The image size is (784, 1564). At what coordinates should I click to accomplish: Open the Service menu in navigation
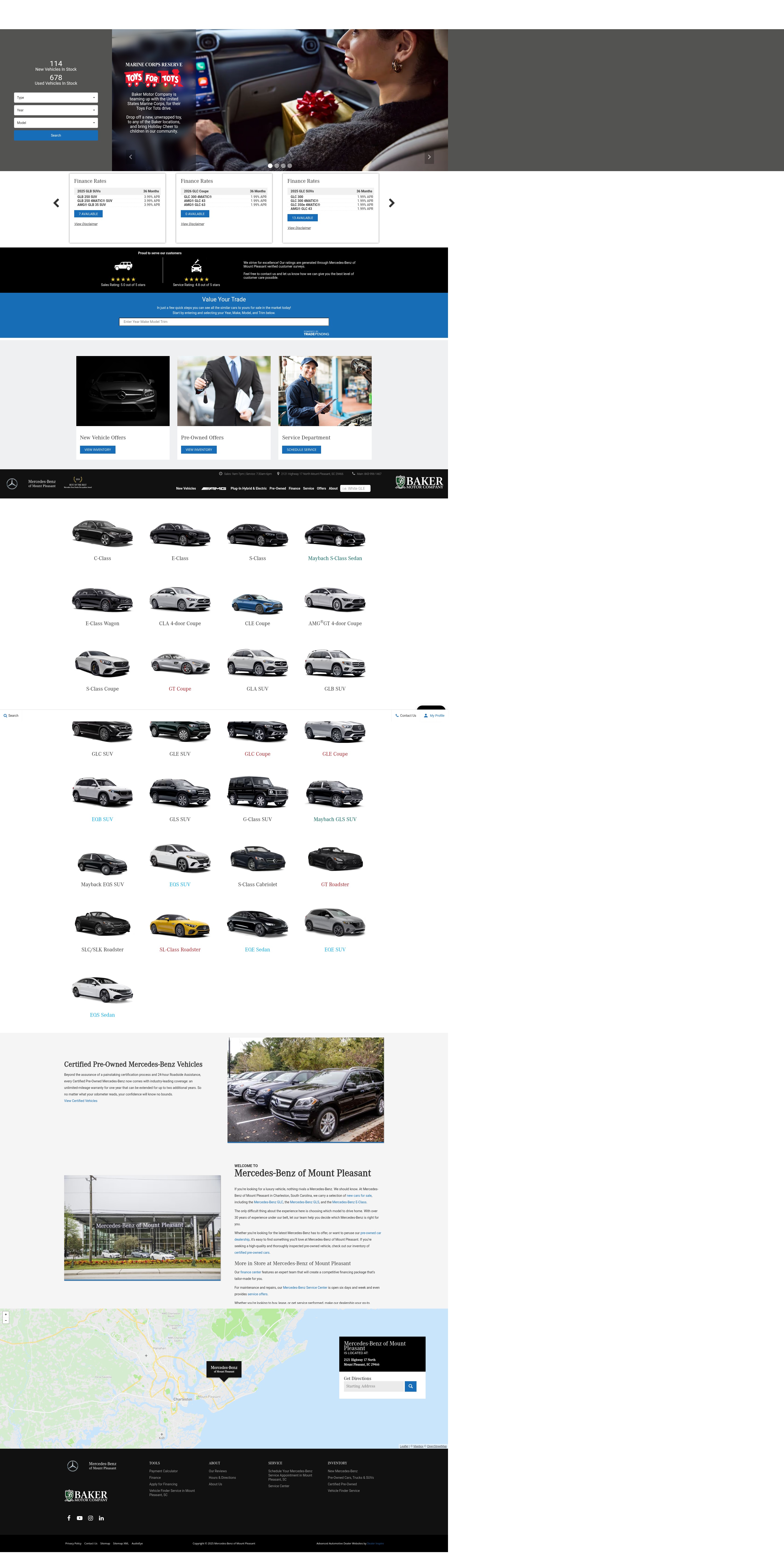(x=308, y=489)
